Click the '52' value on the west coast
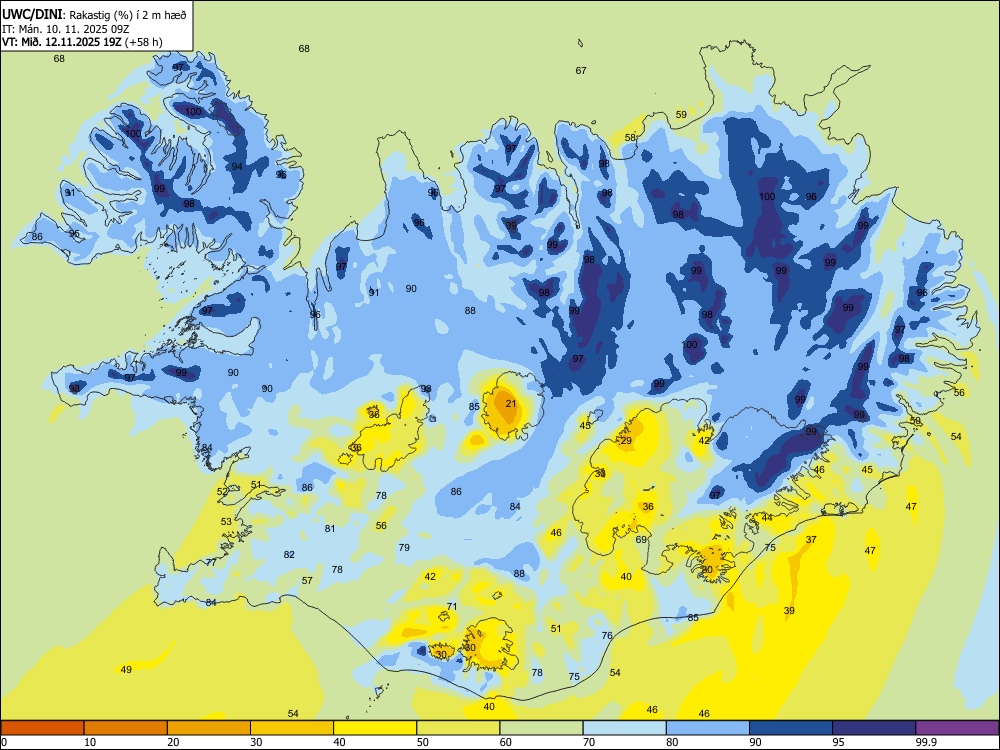The image size is (1000, 750). pyautogui.click(x=222, y=492)
